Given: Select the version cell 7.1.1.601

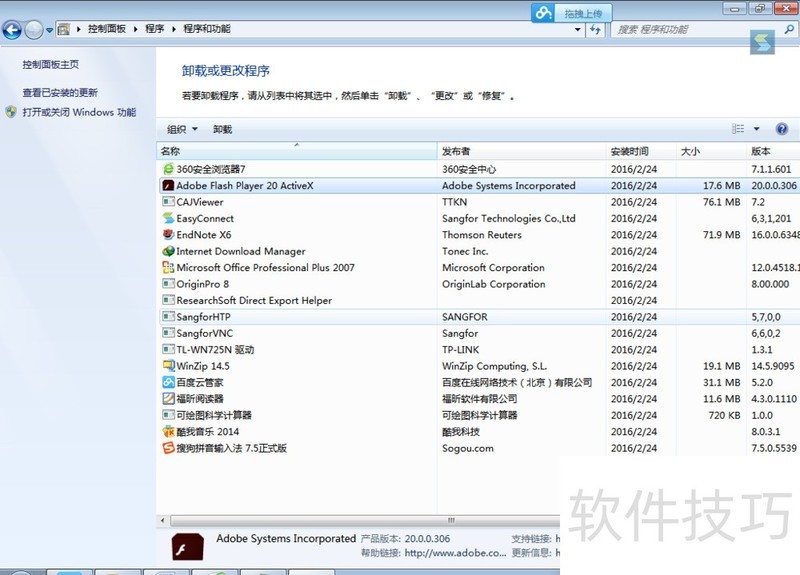Looking at the screenshot, I should [x=771, y=169].
